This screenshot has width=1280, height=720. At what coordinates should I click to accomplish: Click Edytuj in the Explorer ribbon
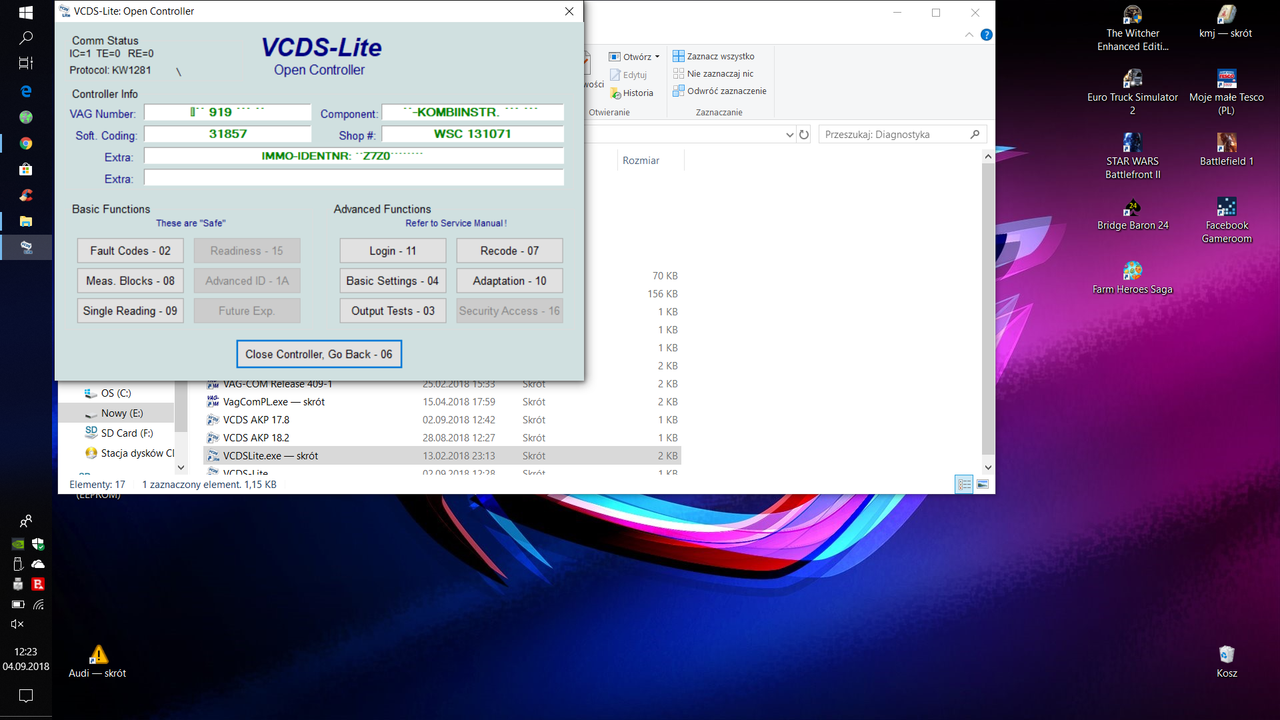click(627, 75)
